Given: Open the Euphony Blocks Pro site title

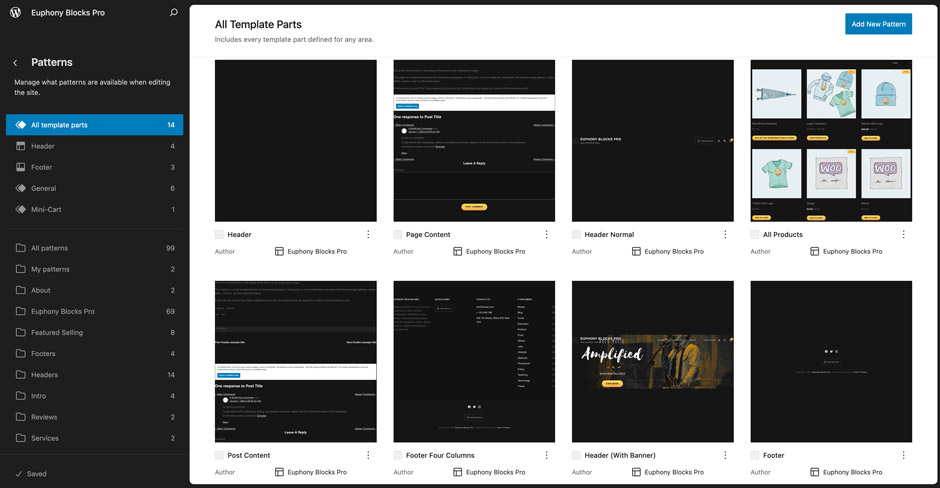Looking at the screenshot, I should 68,13.
